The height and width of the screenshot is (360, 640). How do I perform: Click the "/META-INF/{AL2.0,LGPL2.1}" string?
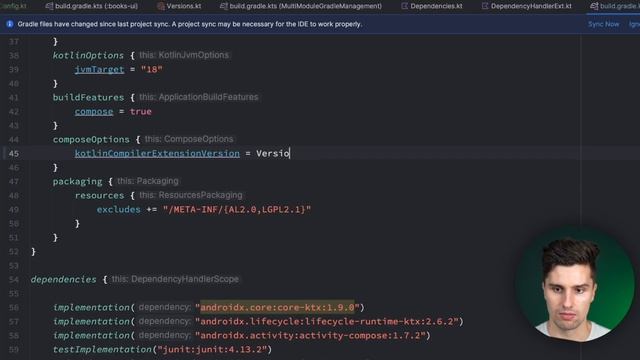click(237, 209)
